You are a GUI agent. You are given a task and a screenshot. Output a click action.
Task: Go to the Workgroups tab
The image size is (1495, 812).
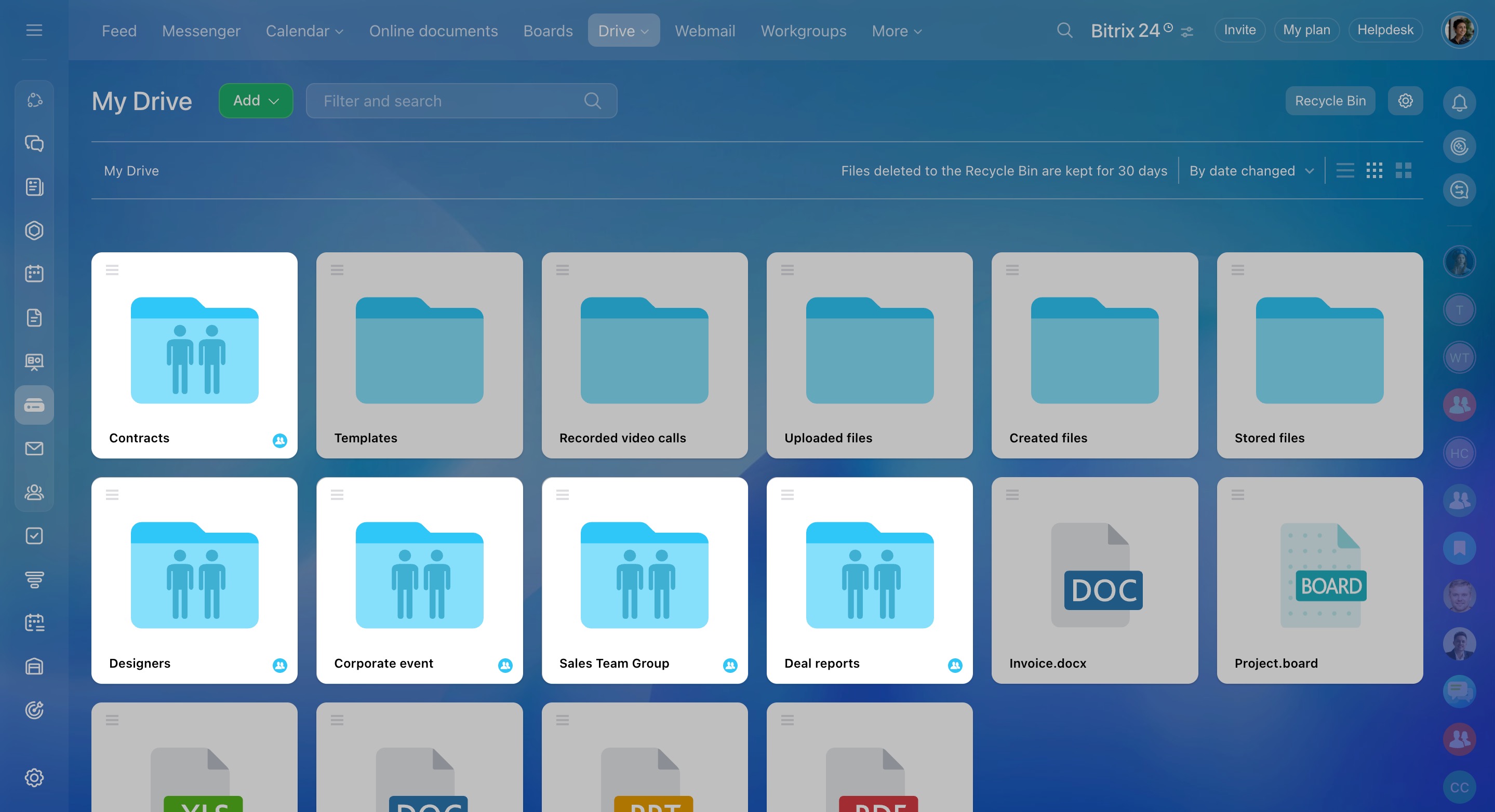pos(803,31)
